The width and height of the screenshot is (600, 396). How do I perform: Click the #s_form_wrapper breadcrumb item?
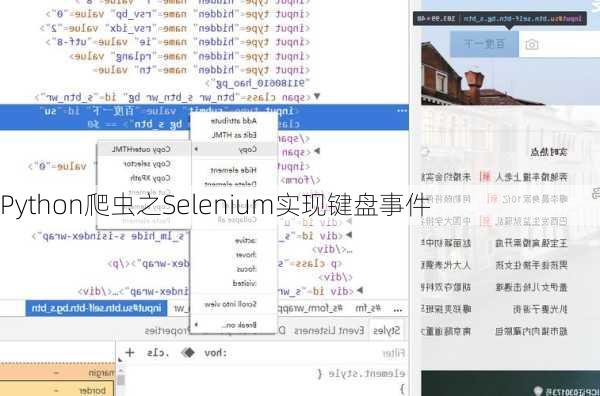(310, 308)
